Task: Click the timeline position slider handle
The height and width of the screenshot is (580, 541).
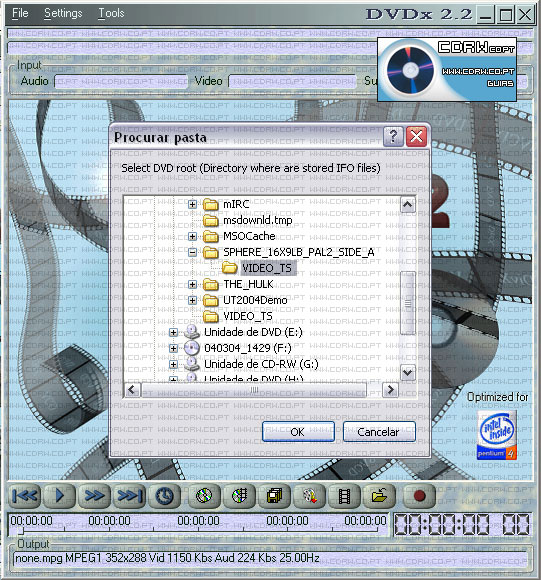Action: point(21,531)
